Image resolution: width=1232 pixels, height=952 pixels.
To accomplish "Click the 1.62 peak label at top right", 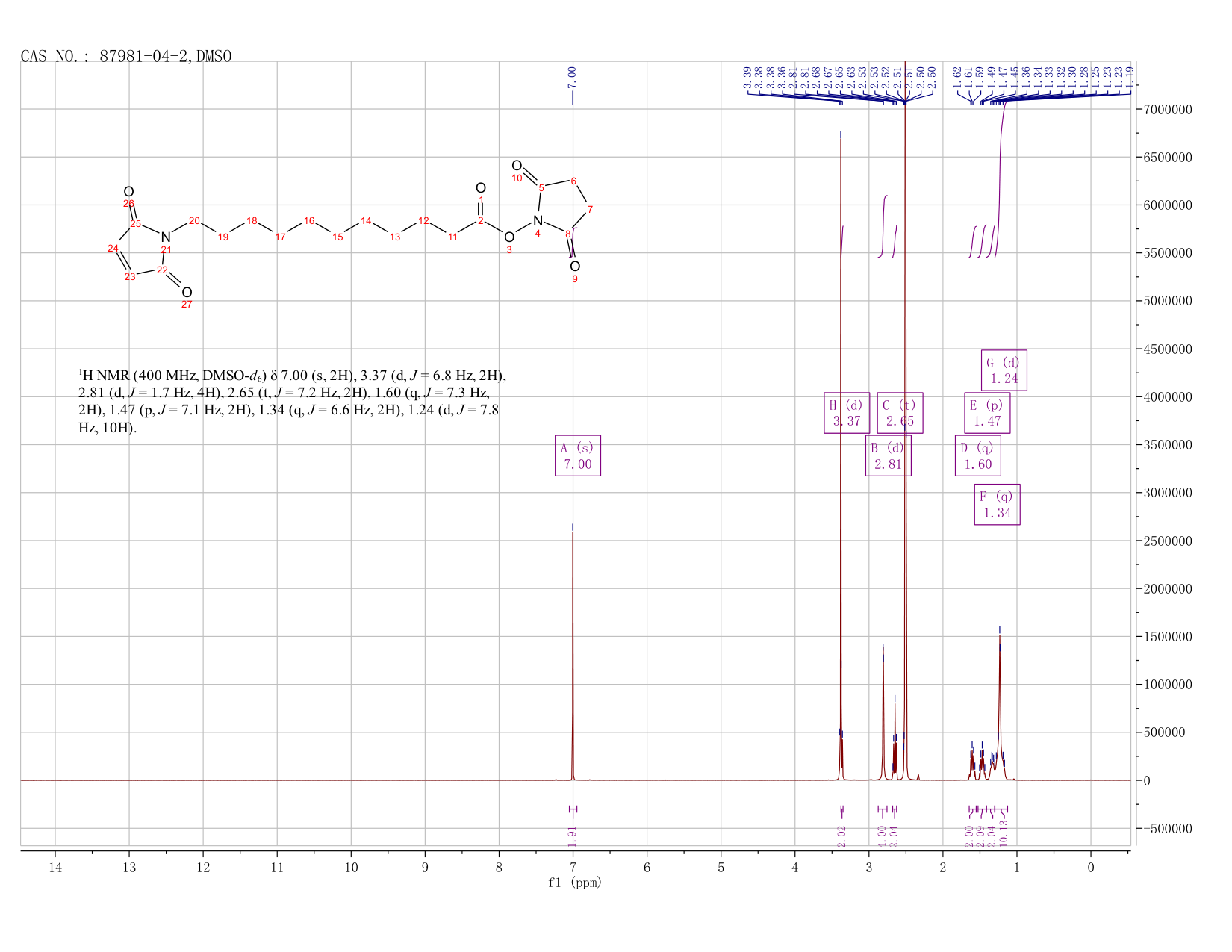I will pos(957,78).
